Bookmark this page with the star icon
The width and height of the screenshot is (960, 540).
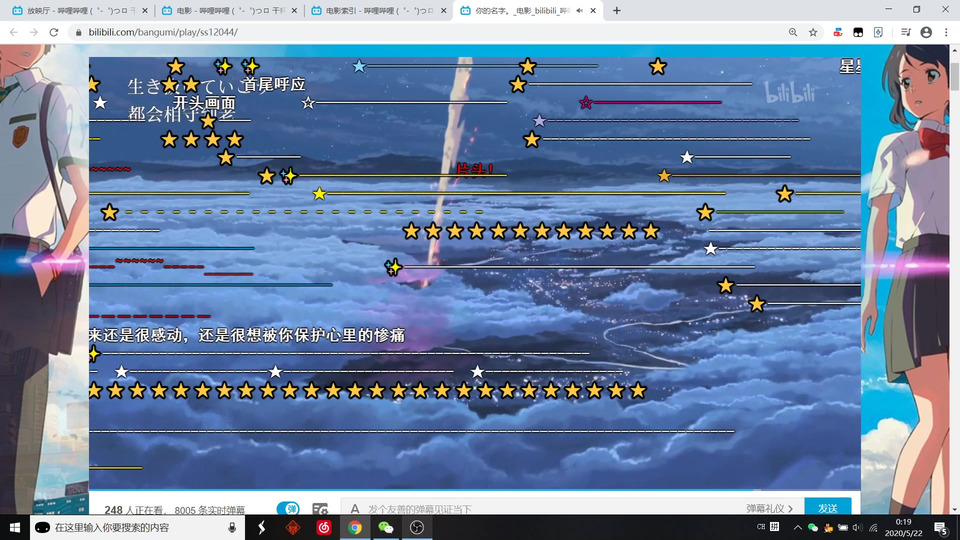813,32
